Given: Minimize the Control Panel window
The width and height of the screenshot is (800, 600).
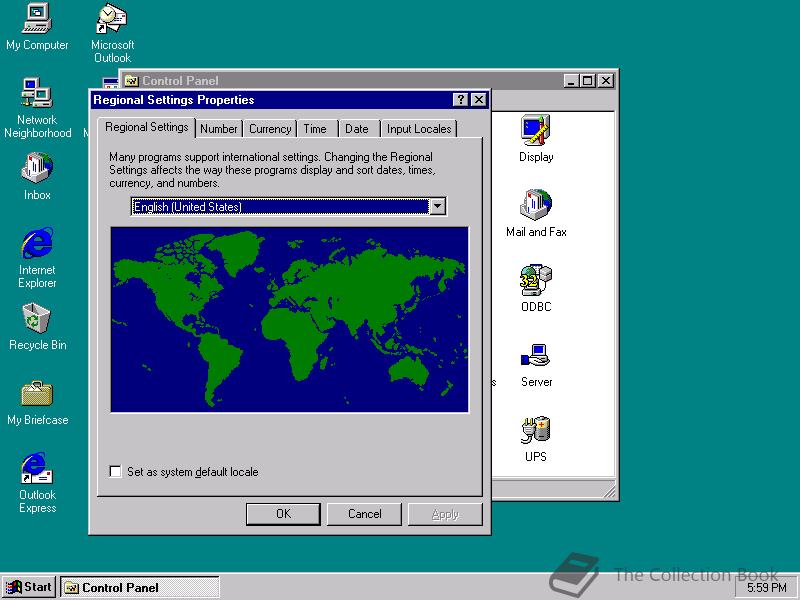Looking at the screenshot, I should (x=571, y=81).
